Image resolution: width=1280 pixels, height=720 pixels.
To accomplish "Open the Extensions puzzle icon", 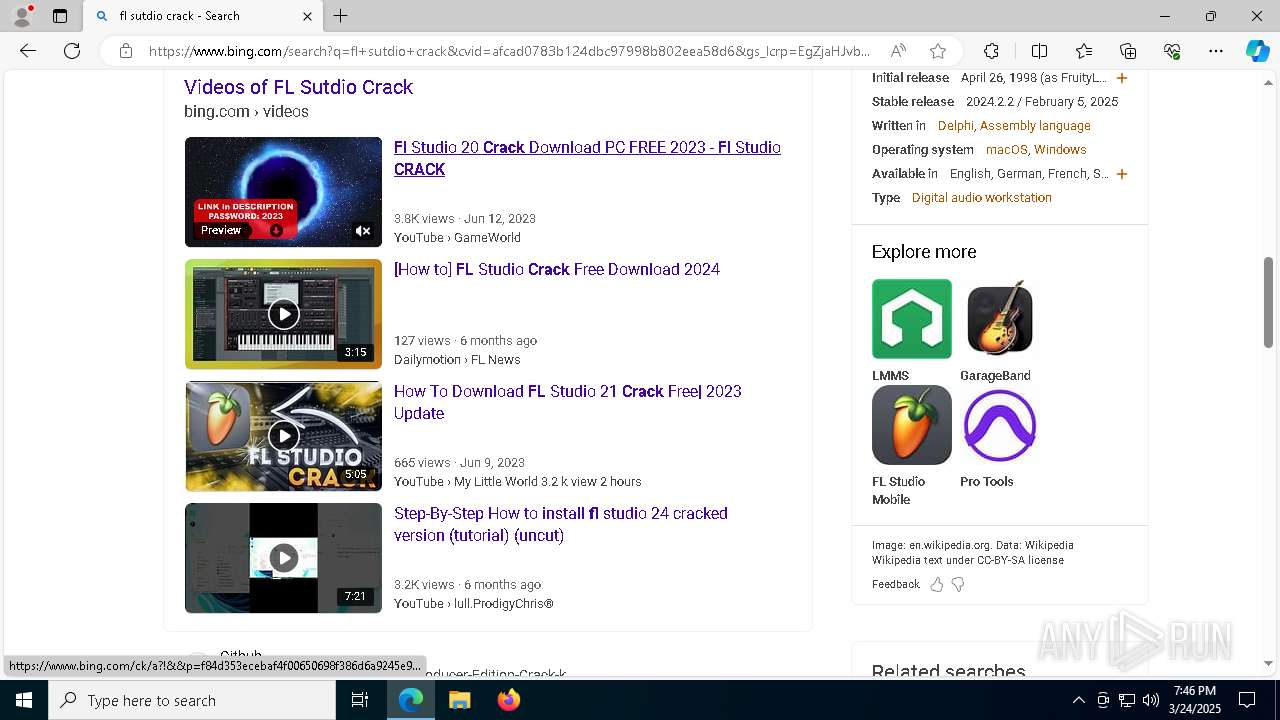I will pyautogui.click(x=991, y=51).
